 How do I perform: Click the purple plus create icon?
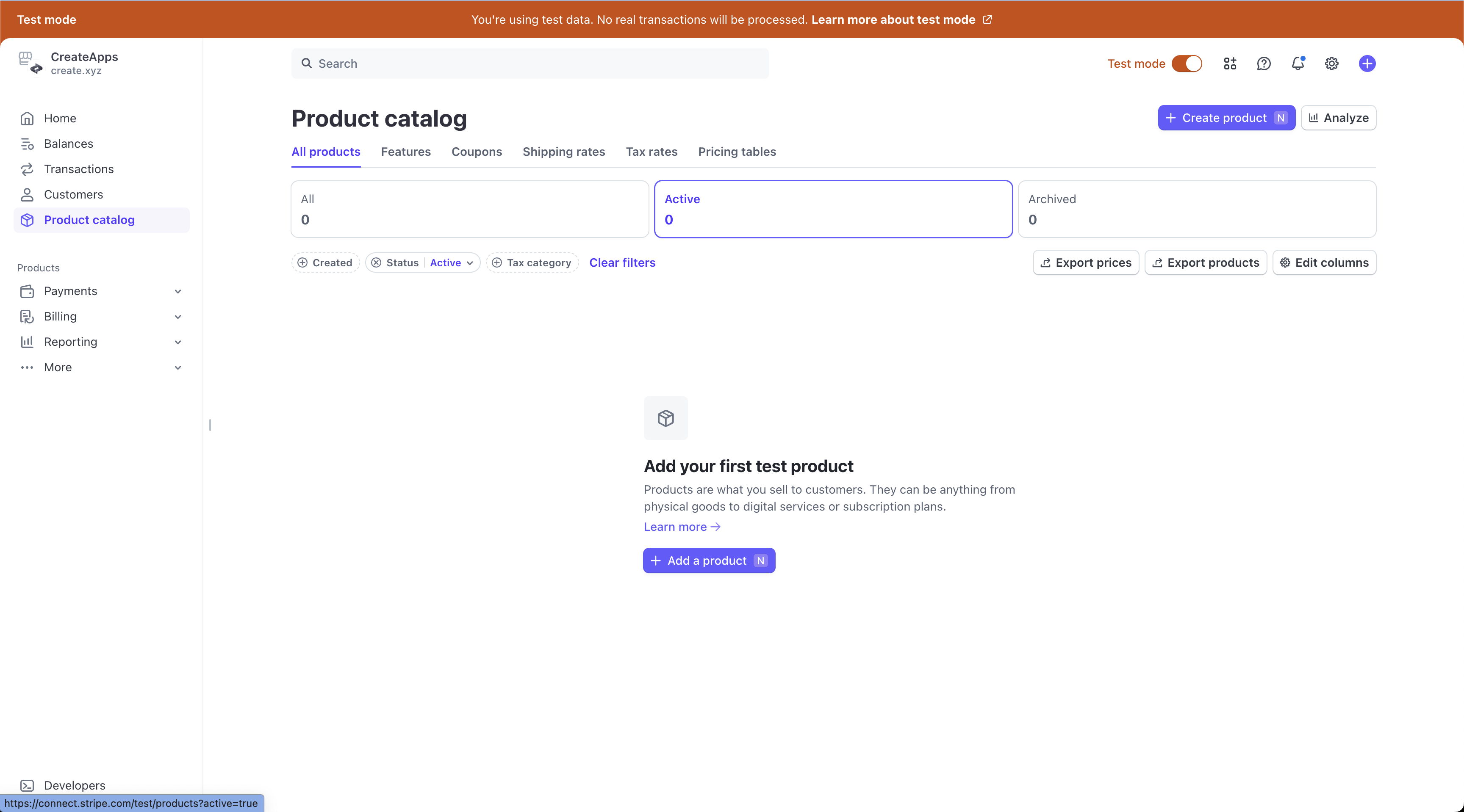(x=1367, y=64)
